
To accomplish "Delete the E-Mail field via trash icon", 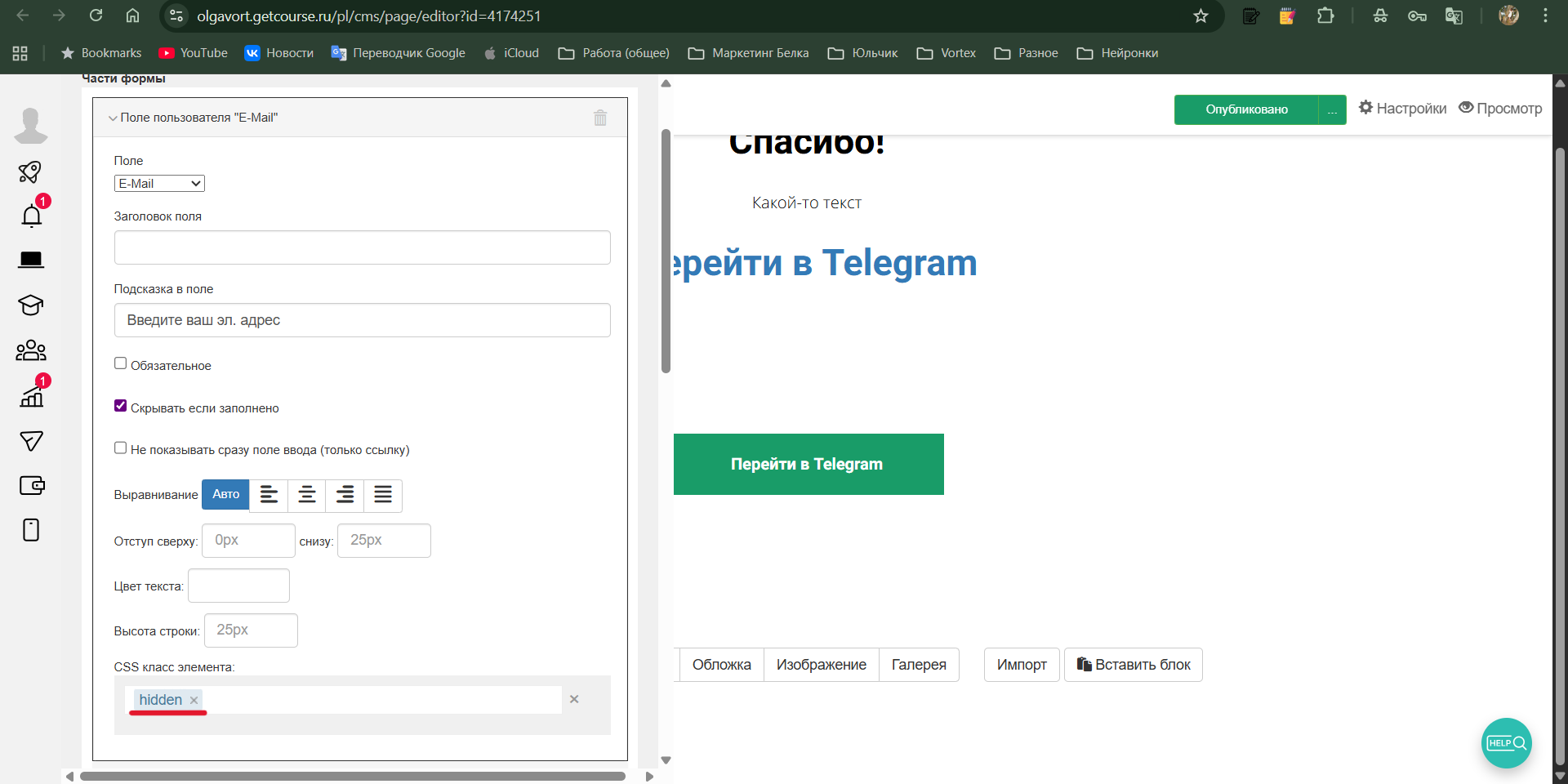I will pos(600,118).
